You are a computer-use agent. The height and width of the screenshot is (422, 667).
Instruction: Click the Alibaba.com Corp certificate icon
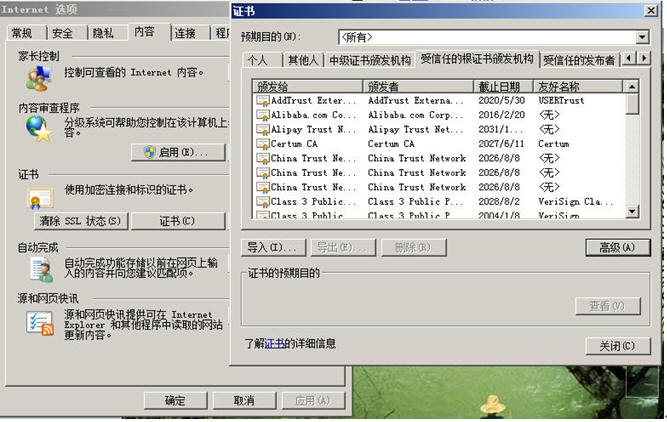262,115
